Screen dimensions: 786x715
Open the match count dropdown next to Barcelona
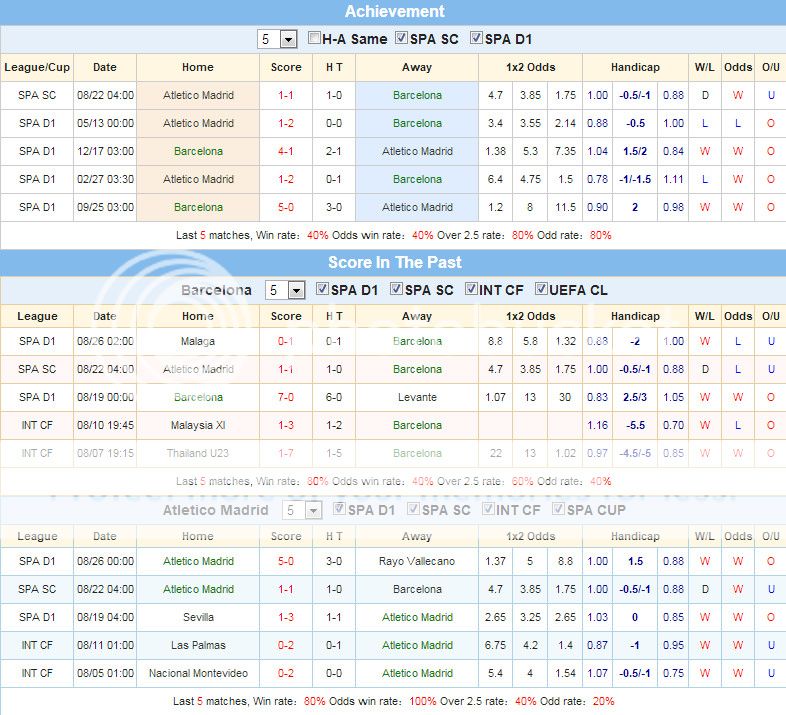(284, 290)
